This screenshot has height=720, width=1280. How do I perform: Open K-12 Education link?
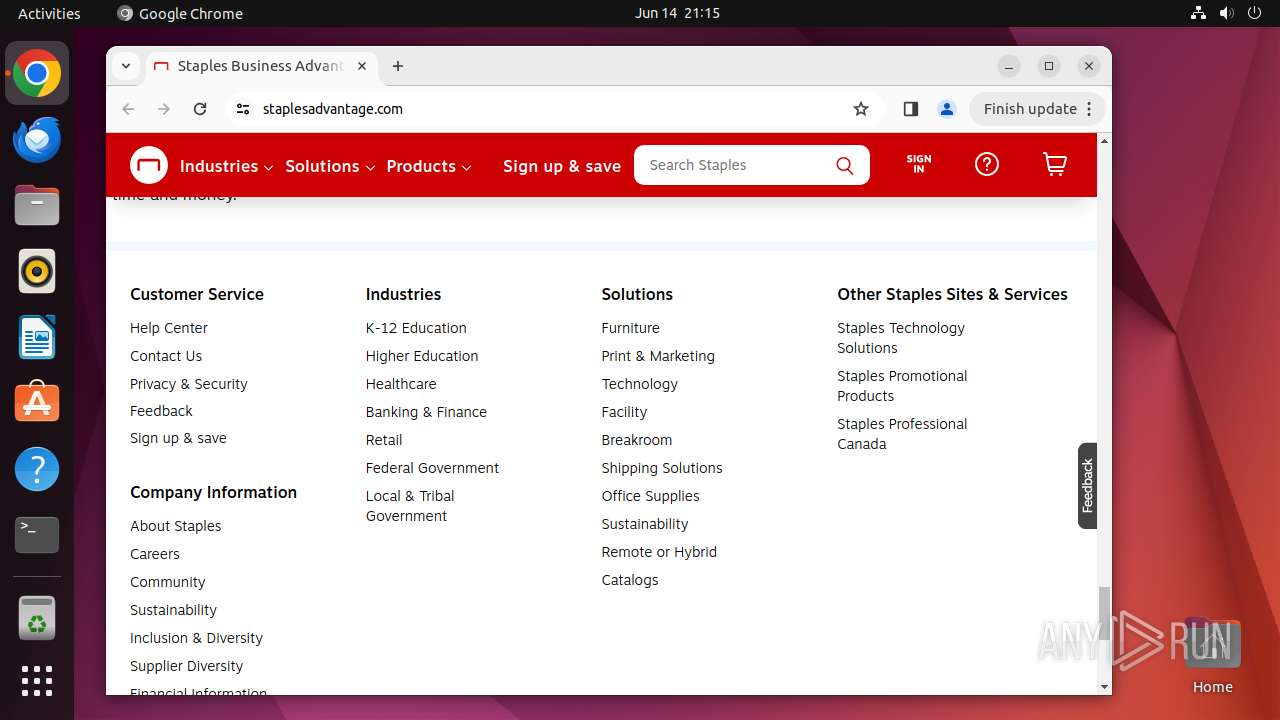(x=416, y=328)
